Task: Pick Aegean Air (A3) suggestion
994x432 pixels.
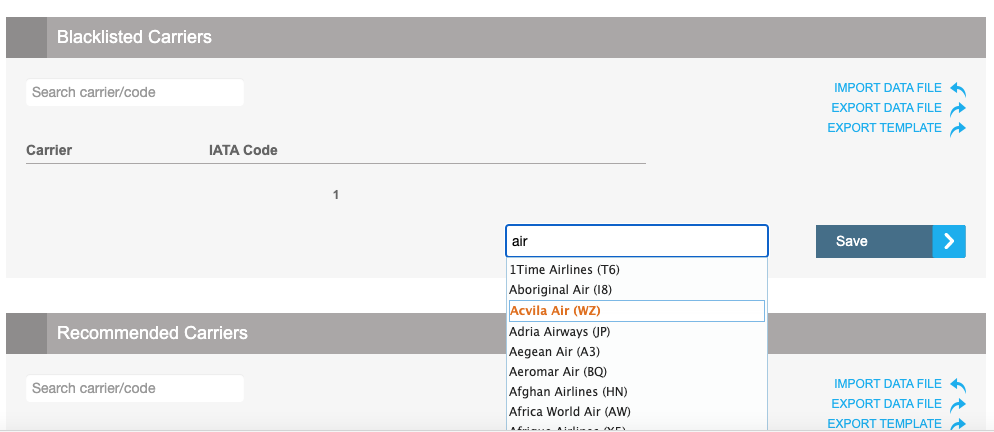Action: click(x=554, y=352)
